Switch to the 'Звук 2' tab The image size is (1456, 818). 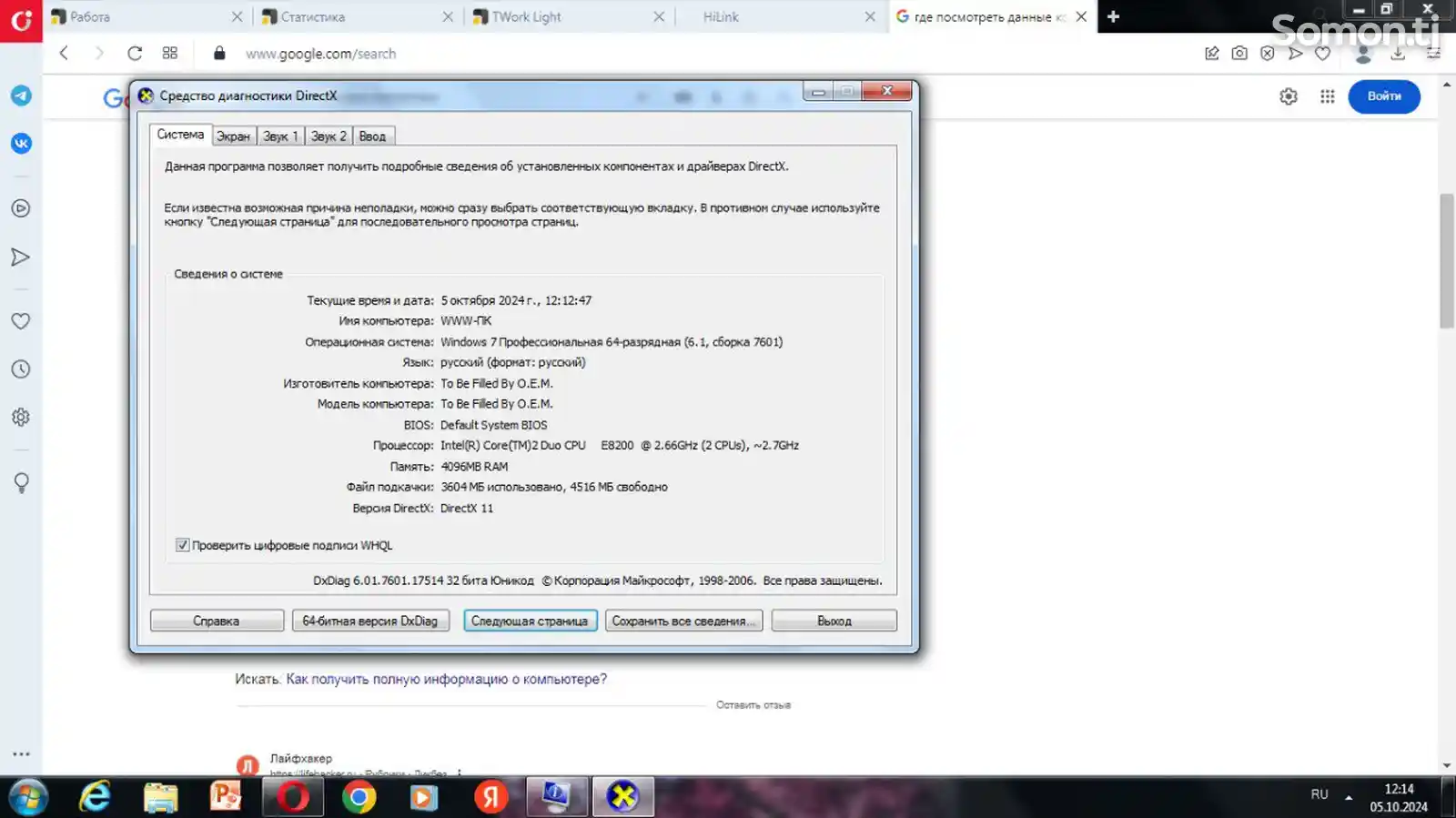329,136
